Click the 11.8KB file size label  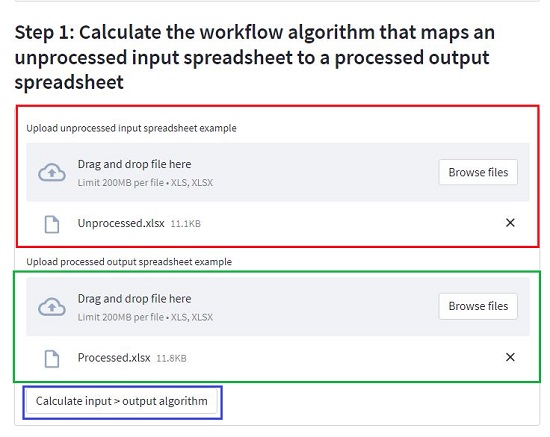[x=171, y=358]
